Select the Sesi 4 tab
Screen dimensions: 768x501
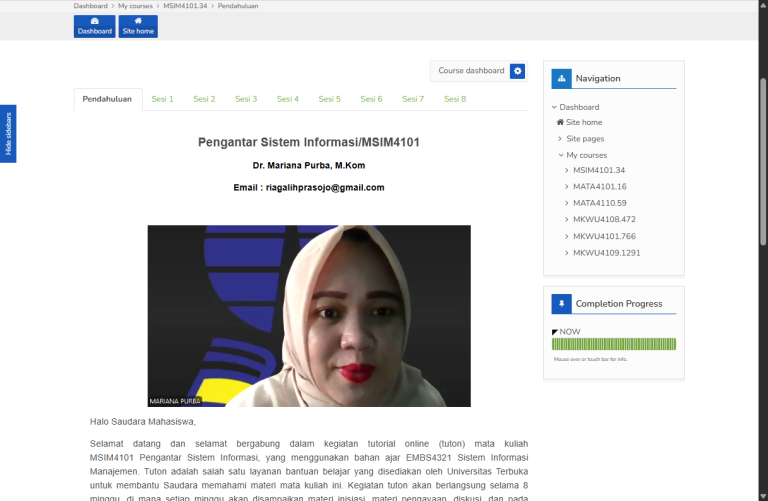click(288, 99)
